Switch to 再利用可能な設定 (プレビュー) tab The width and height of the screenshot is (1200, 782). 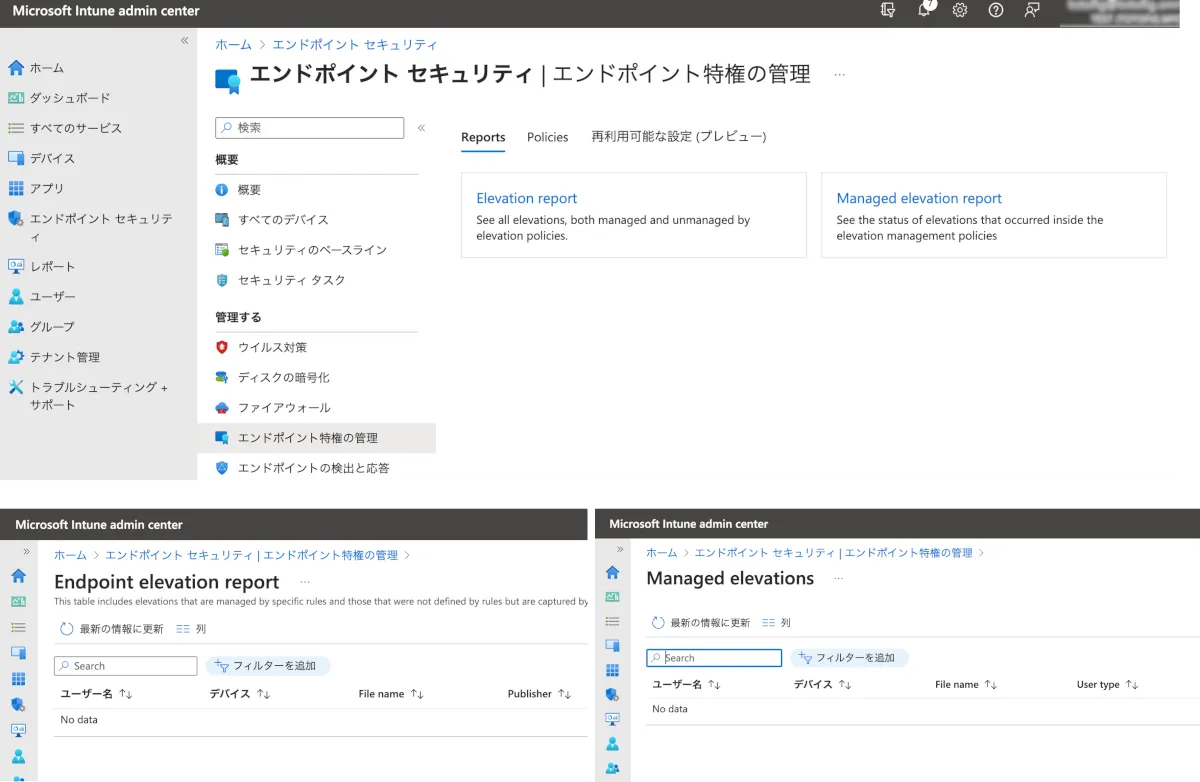678,137
